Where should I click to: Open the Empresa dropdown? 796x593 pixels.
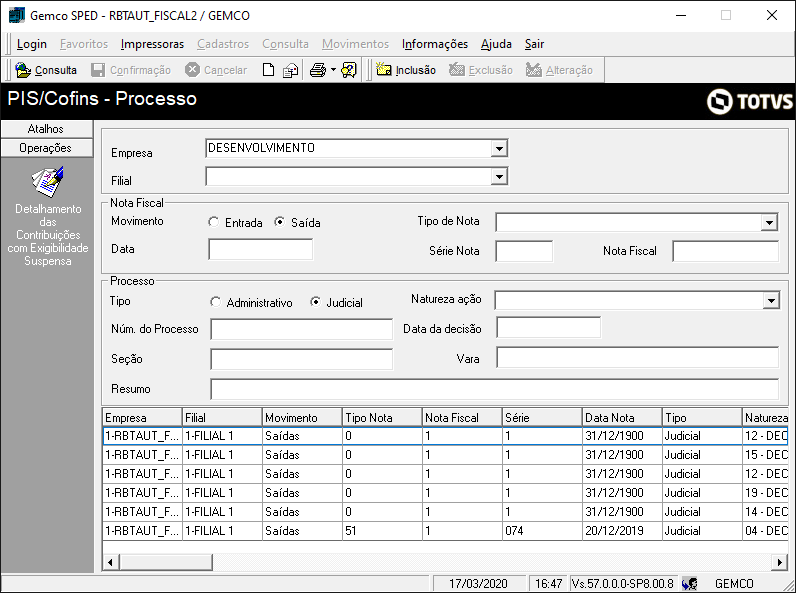coord(499,148)
